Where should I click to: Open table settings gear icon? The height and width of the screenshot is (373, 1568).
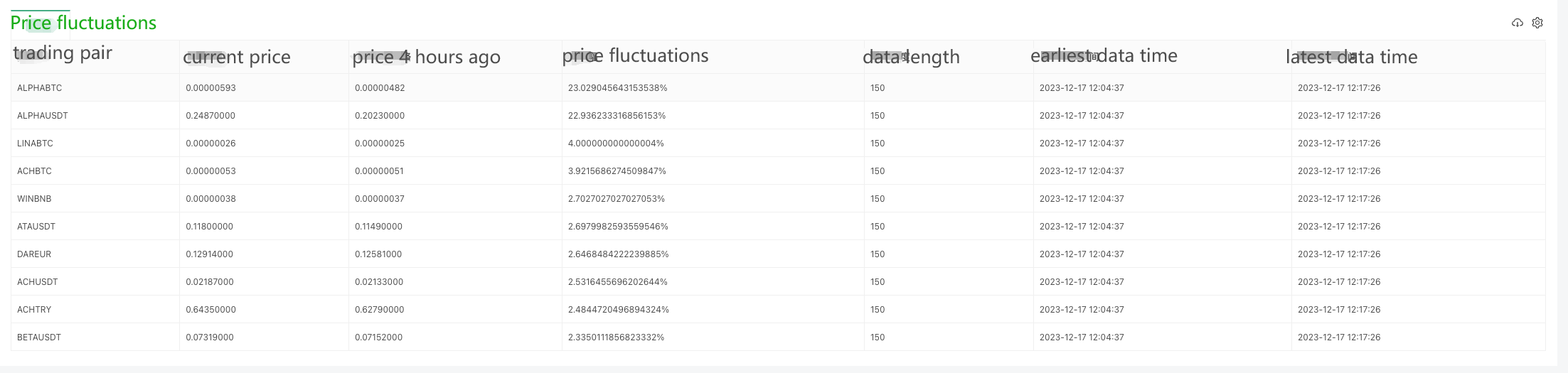point(1537,23)
